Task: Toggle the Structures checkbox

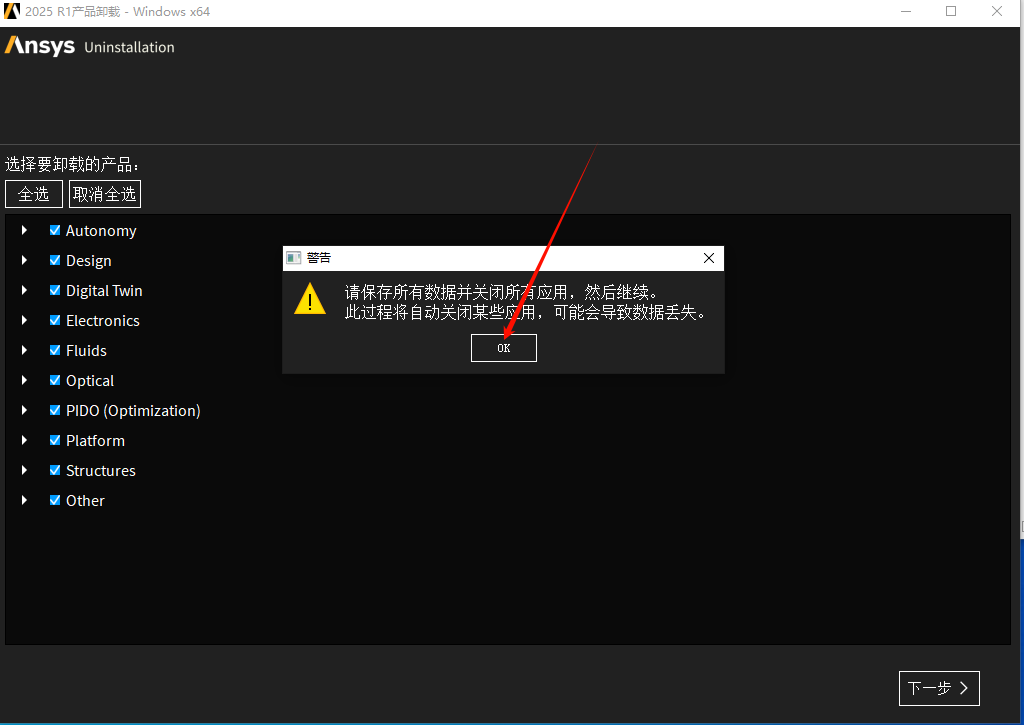Action: pos(55,470)
